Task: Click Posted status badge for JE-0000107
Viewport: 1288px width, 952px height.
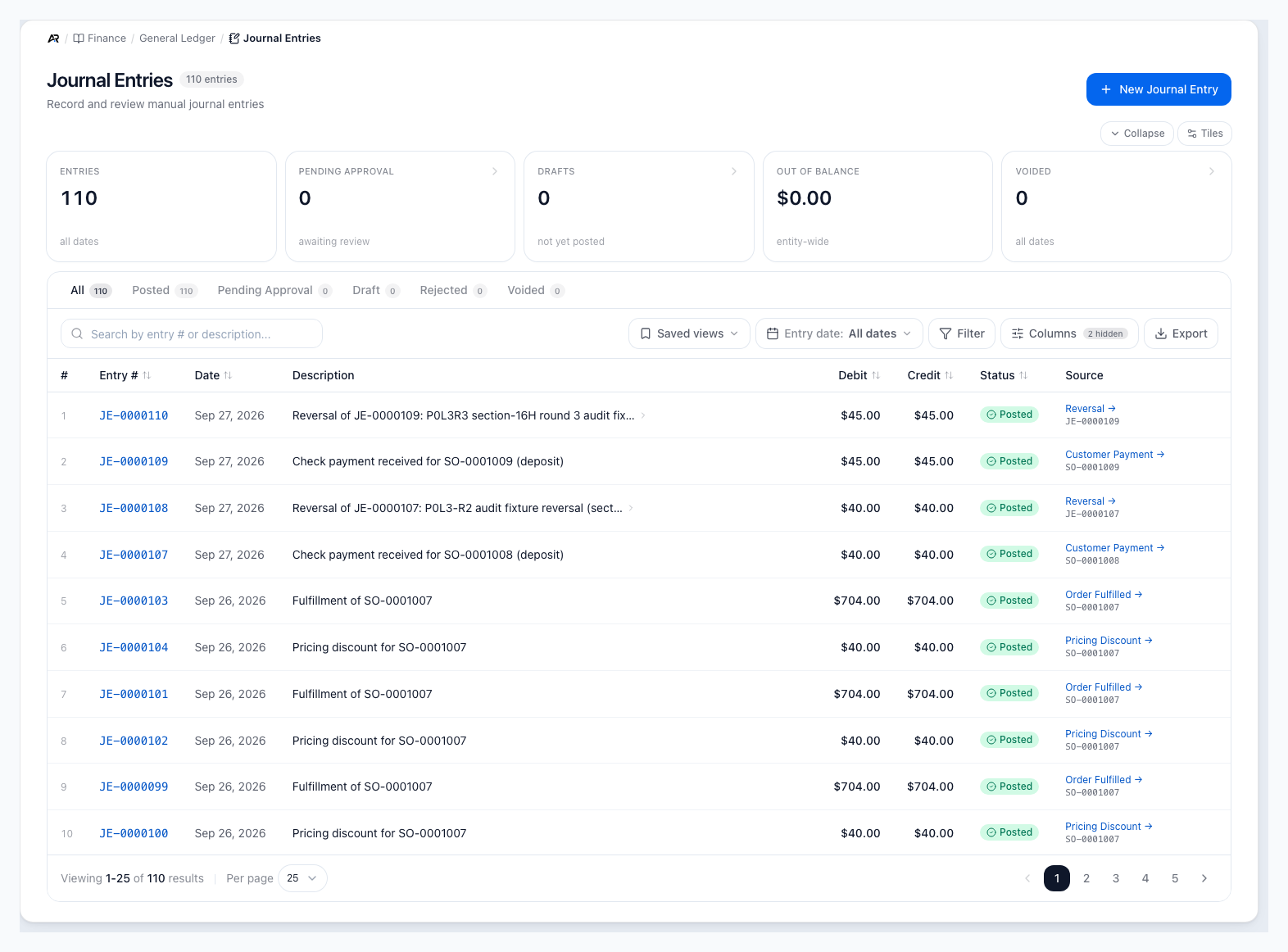Action: click(x=1009, y=554)
